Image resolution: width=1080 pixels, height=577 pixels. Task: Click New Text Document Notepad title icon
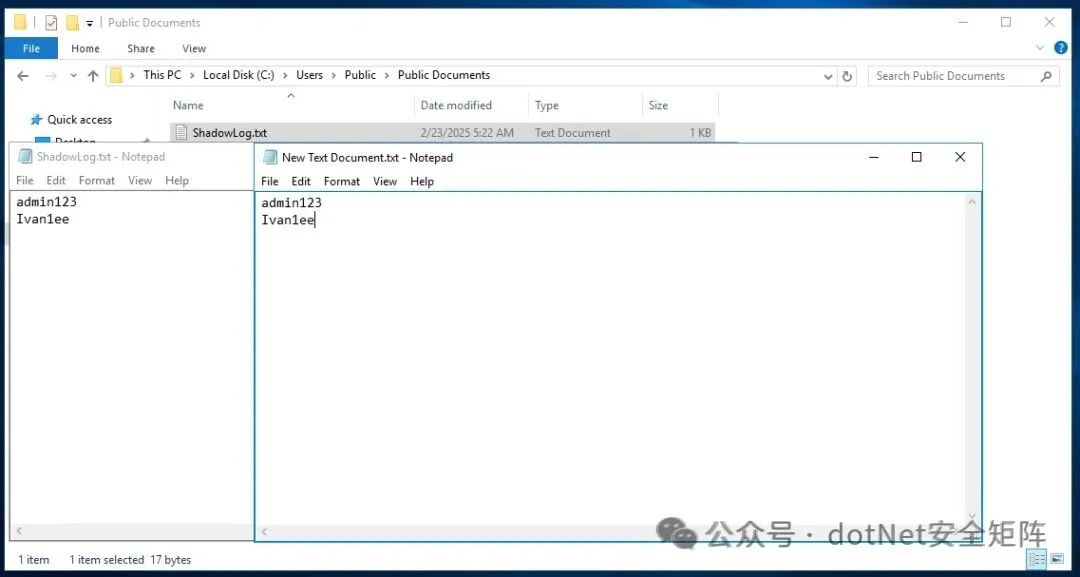coord(270,157)
